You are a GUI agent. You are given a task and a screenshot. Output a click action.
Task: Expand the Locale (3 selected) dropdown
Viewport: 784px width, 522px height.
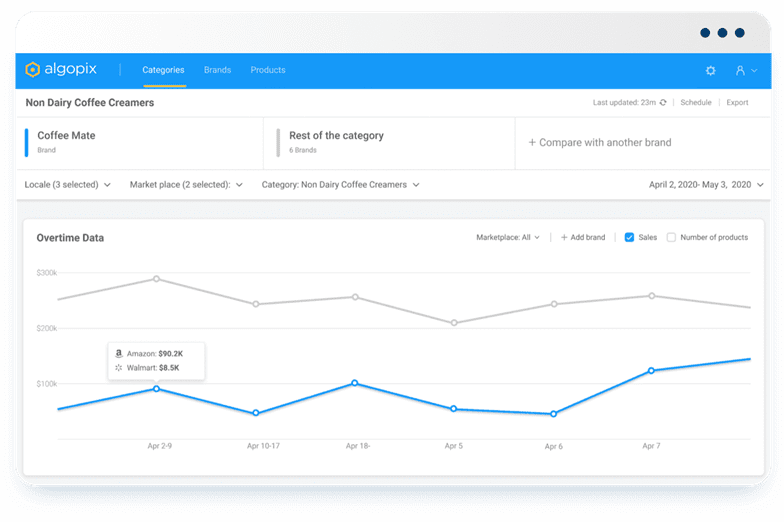[x=68, y=185]
